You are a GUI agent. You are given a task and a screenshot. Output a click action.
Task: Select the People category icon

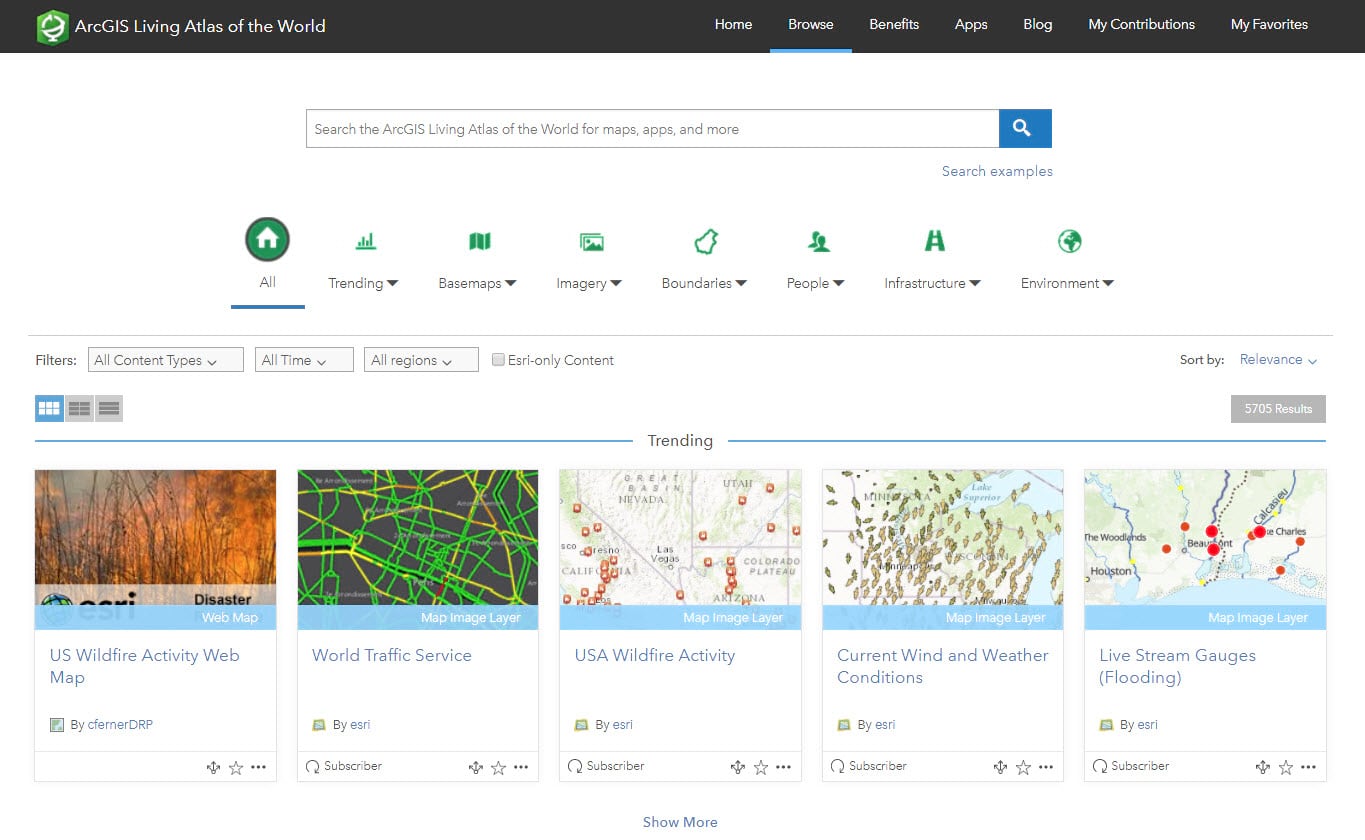click(816, 241)
